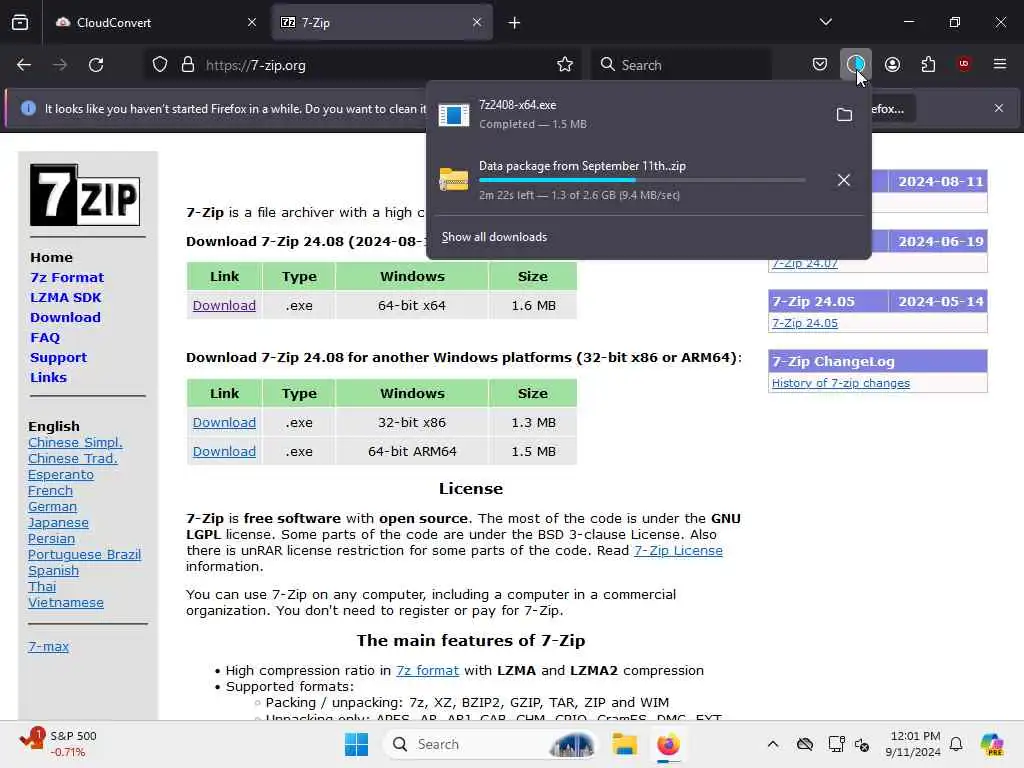
Task: Bookmark this page with the star icon
Action: click(x=565, y=65)
